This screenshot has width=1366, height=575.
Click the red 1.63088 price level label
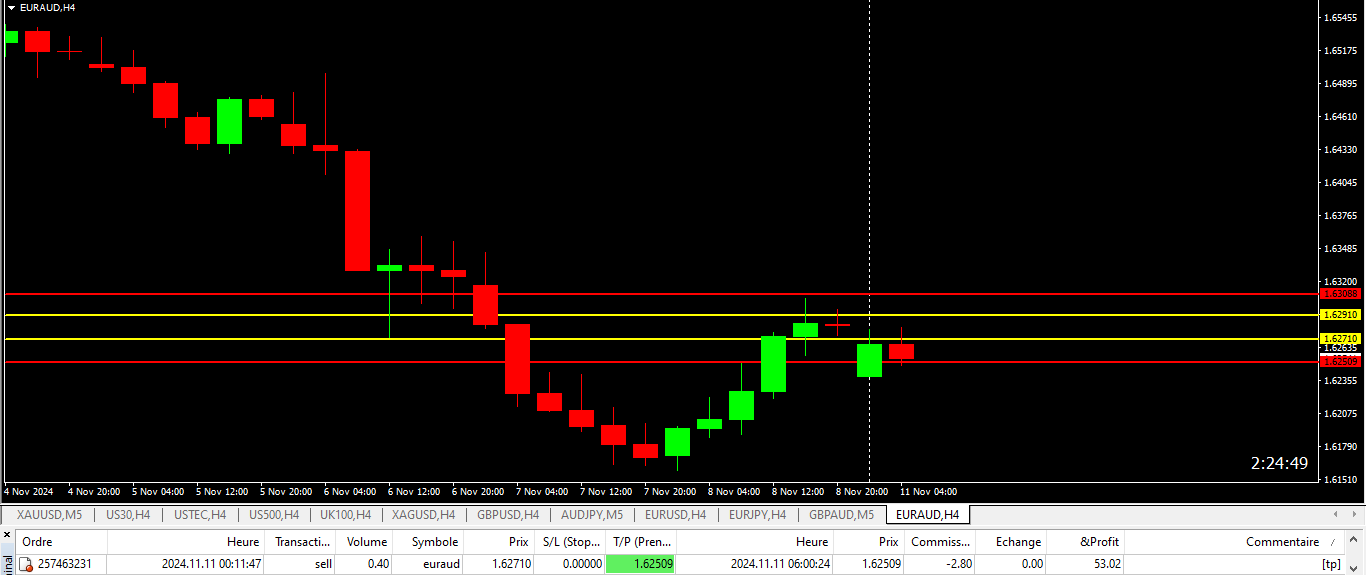point(1340,294)
